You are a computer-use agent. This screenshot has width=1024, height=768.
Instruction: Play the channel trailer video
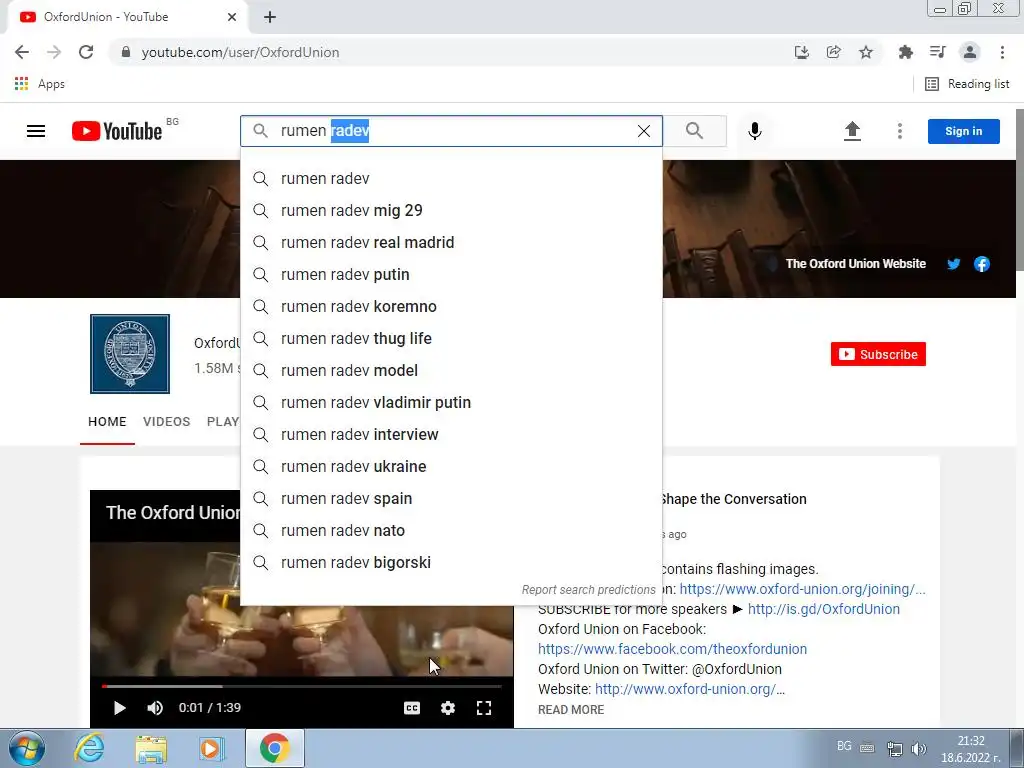pyautogui.click(x=119, y=708)
